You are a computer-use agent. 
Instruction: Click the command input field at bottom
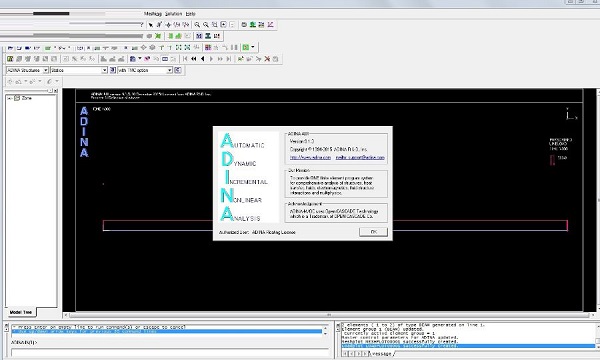[170, 352]
